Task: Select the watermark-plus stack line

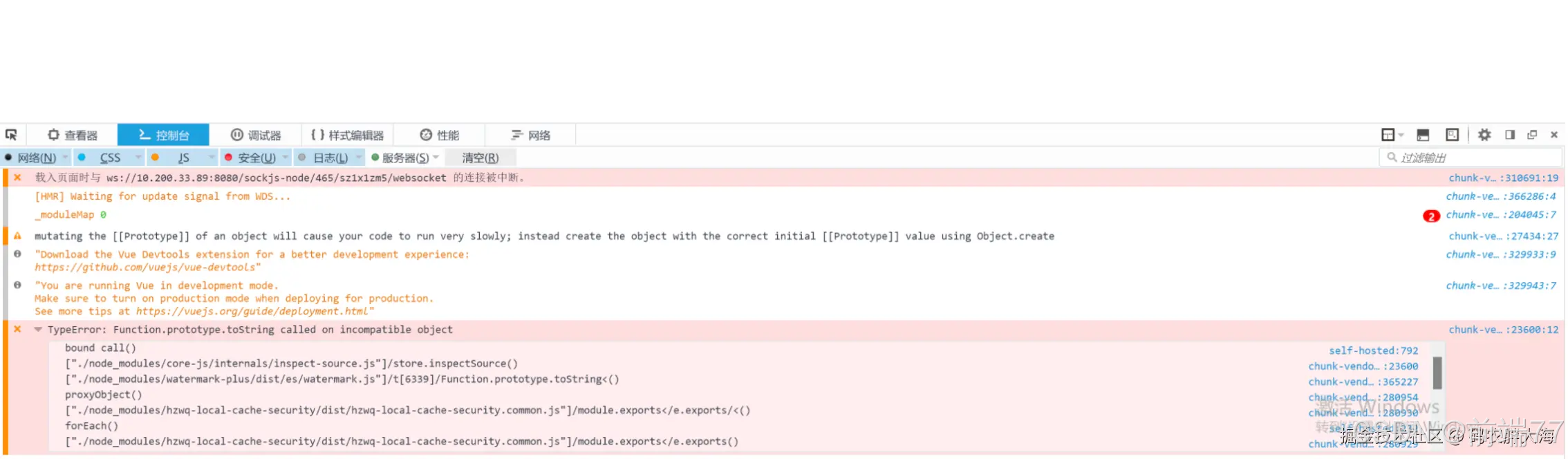Action: [x=342, y=380]
